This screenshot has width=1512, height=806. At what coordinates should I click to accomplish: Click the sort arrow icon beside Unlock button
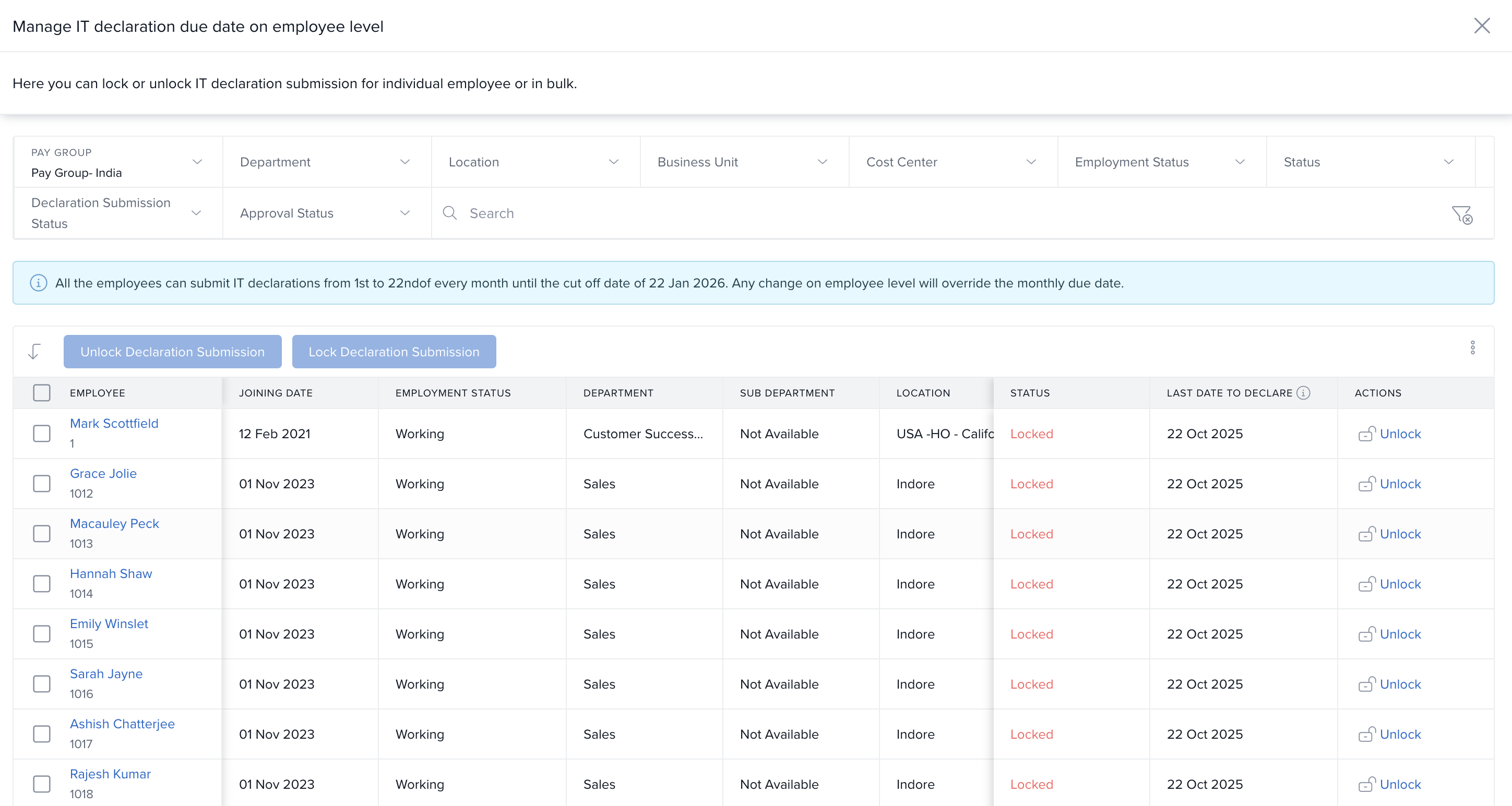pos(34,352)
